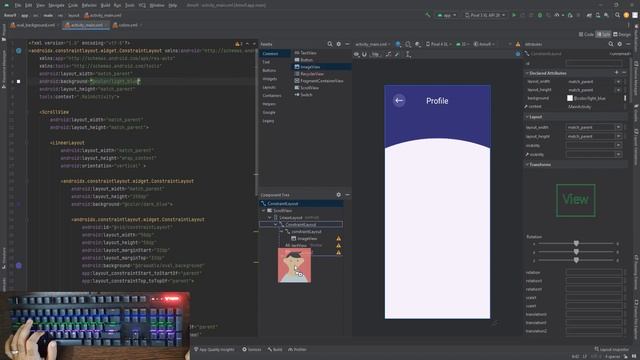640x360 pixels.
Task: Select the Buttons category in Palette
Action: pyautogui.click(x=269, y=71)
